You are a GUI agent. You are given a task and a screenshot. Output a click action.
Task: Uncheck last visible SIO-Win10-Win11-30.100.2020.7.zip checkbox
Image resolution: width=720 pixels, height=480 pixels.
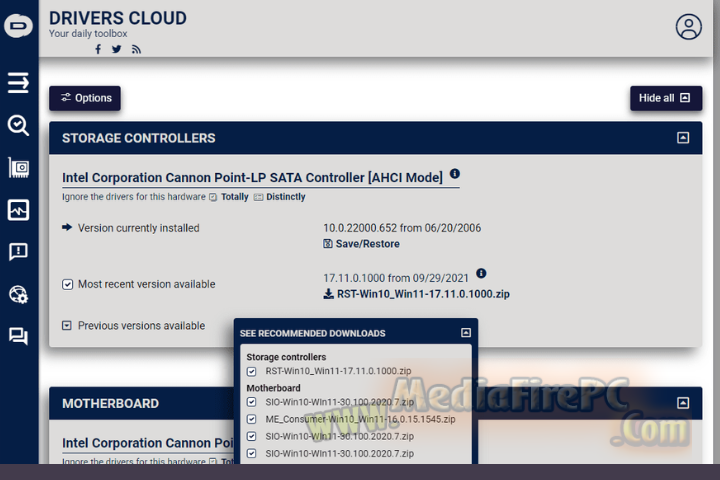click(x=251, y=453)
